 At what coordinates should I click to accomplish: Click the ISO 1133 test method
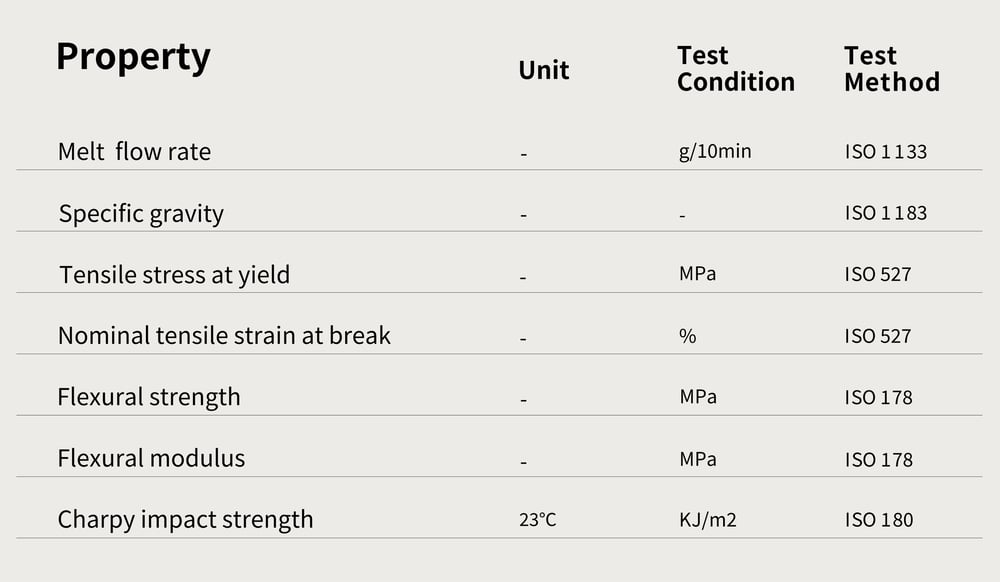click(886, 152)
